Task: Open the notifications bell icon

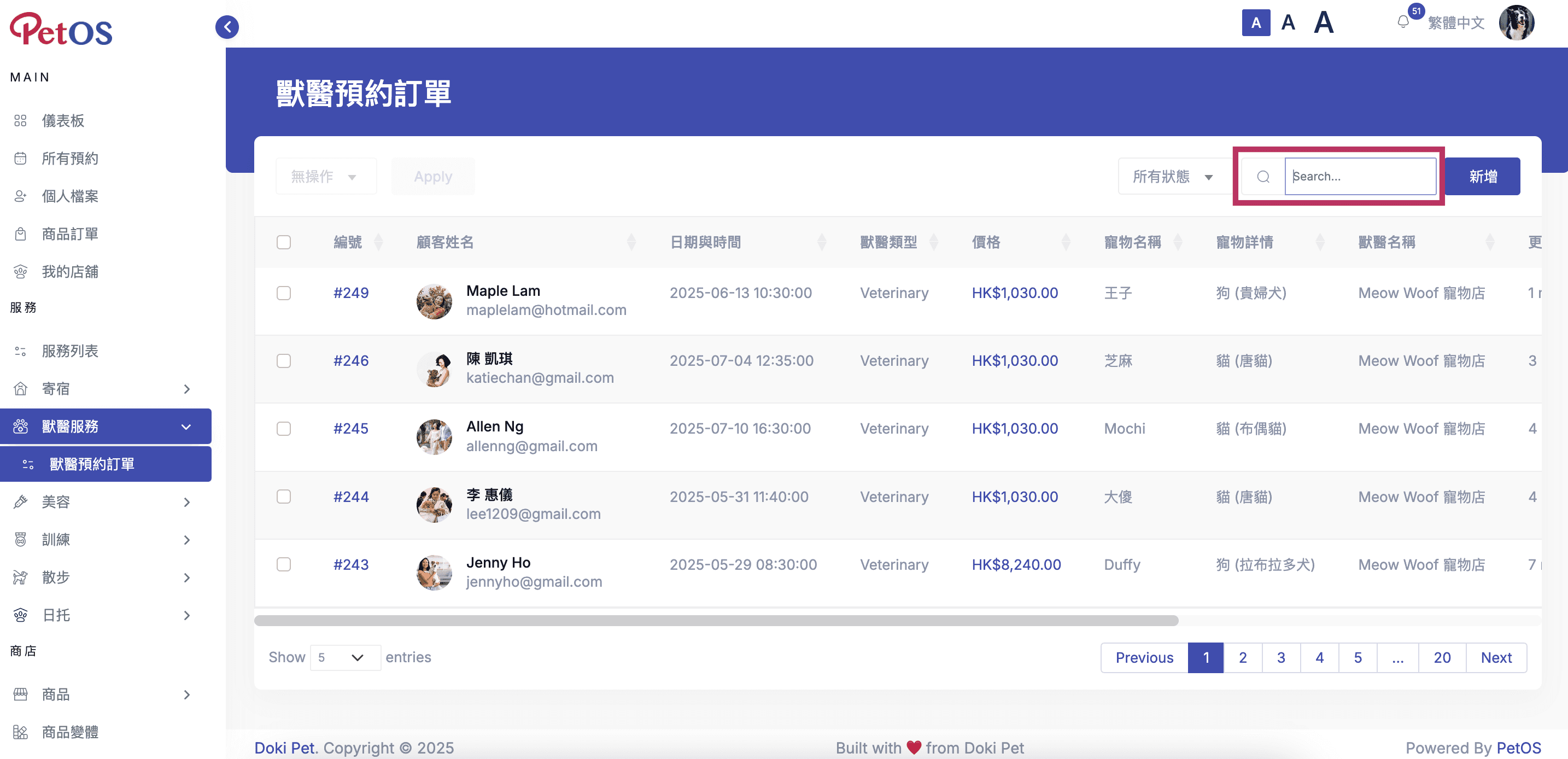Action: coord(1402,22)
